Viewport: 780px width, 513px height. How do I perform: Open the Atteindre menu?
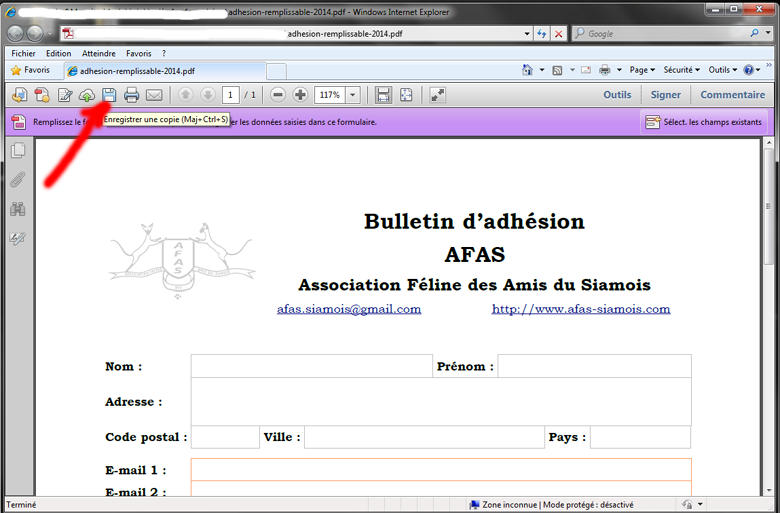pyautogui.click(x=98, y=53)
